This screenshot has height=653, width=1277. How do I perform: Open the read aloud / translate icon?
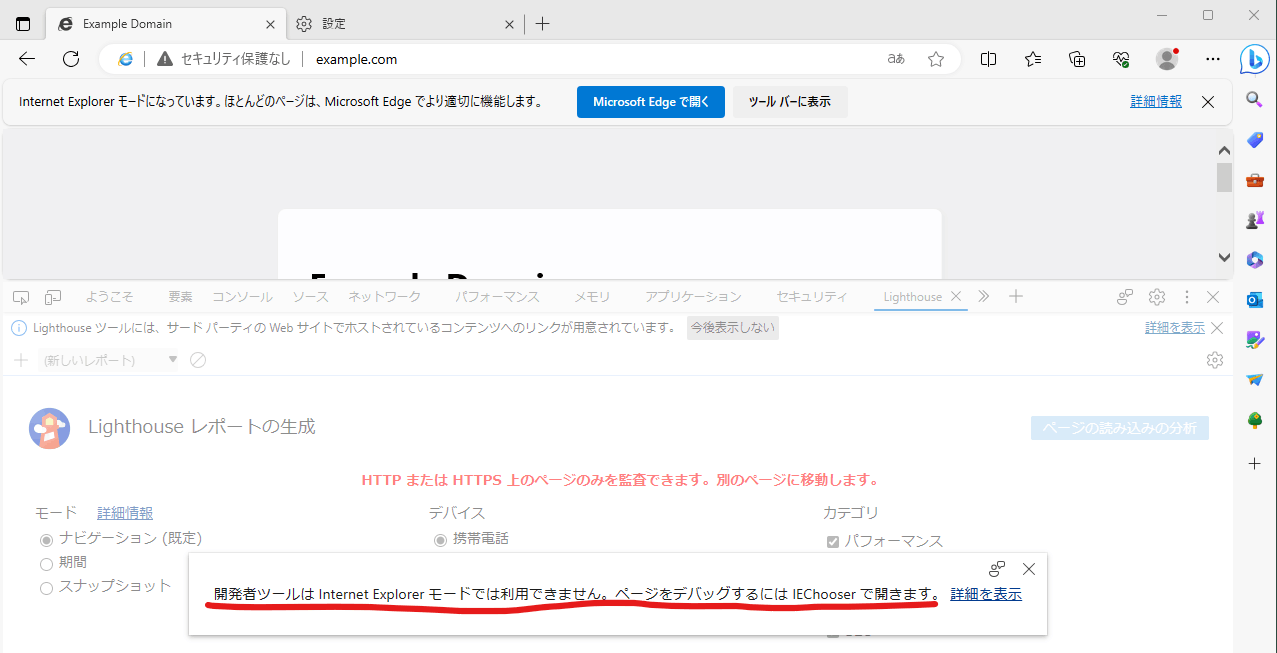(896, 59)
